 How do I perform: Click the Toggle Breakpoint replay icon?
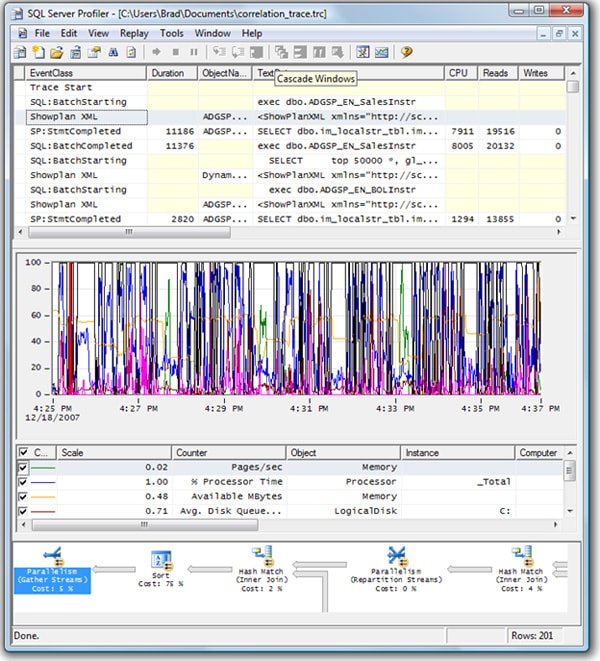coord(256,52)
